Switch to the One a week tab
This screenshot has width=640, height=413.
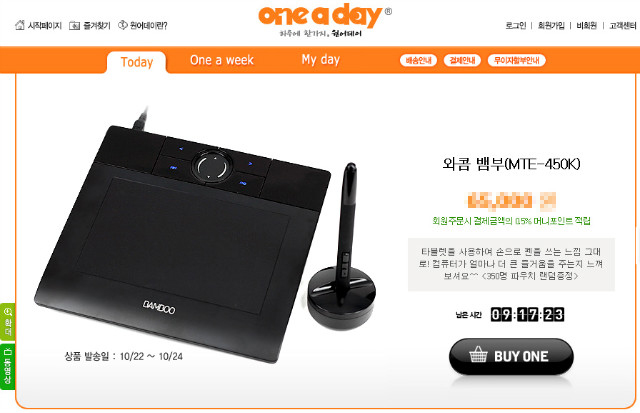point(222,60)
